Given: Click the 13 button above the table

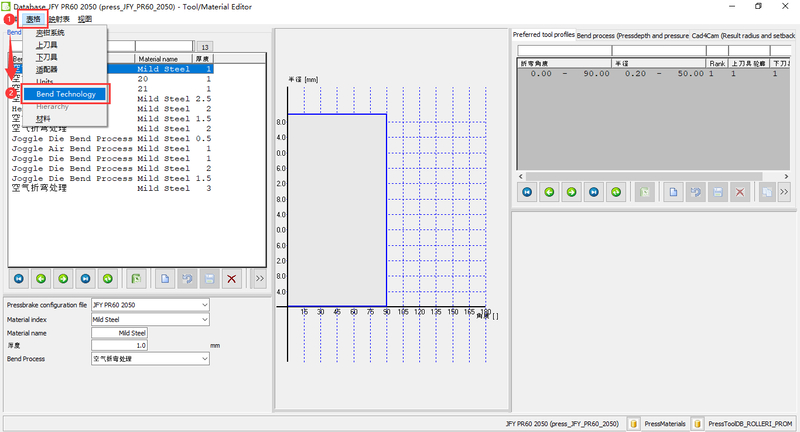Looking at the screenshot, I should [x=203, y=47].
